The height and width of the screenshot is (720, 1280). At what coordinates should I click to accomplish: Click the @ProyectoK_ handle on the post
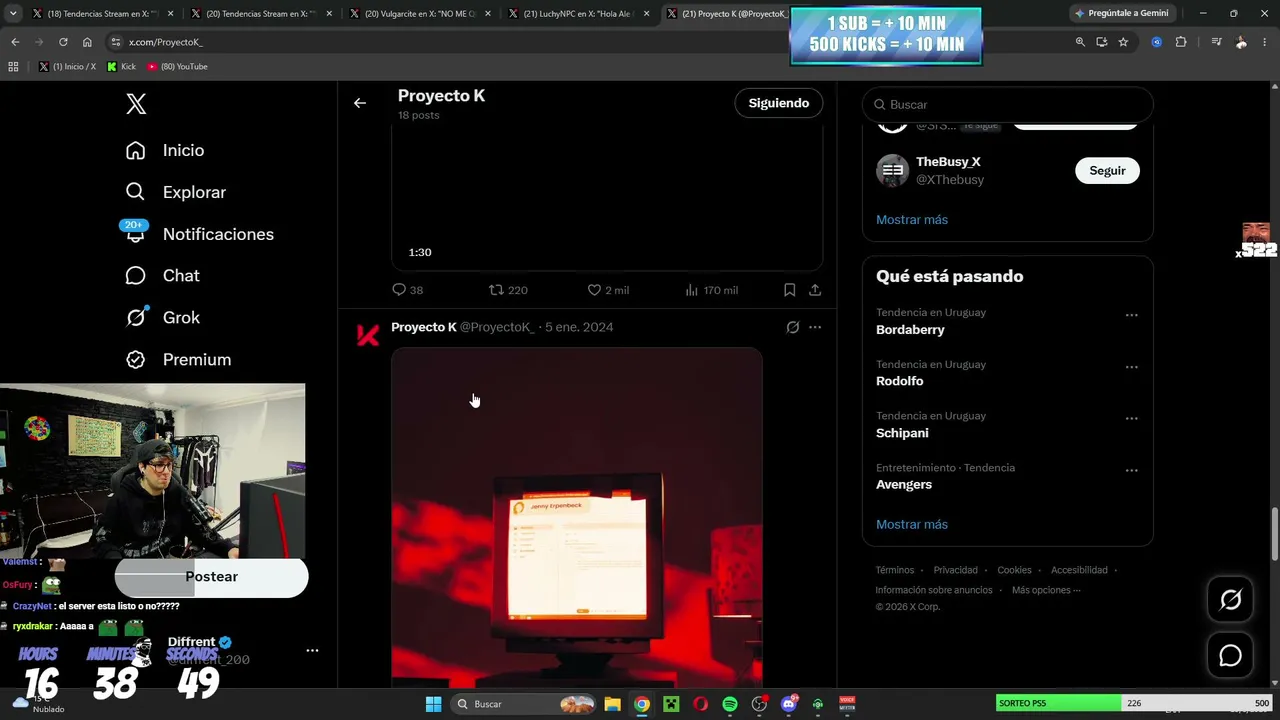[x=497, y=327]
